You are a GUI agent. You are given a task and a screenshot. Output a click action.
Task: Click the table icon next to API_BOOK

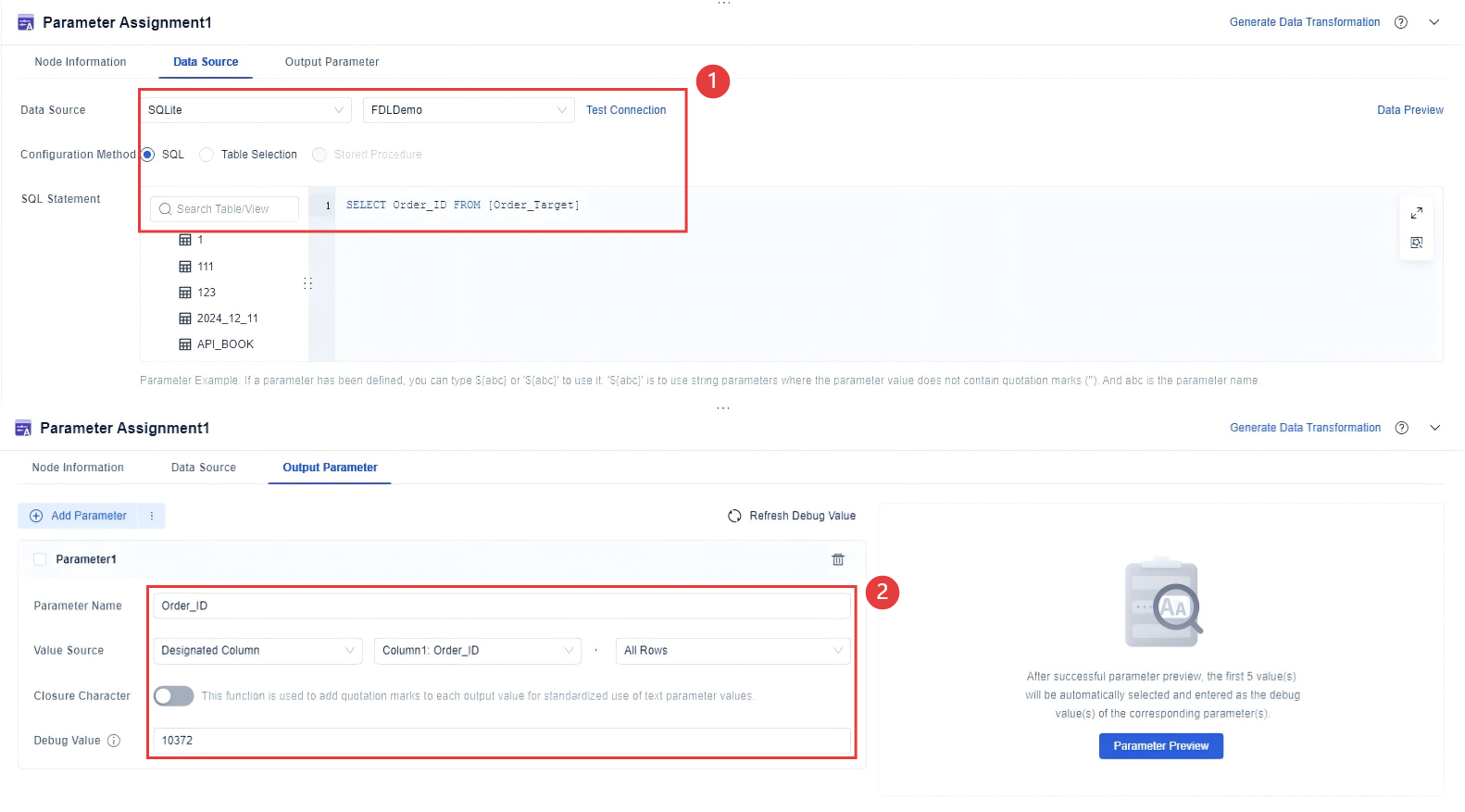tap(185, 344)
